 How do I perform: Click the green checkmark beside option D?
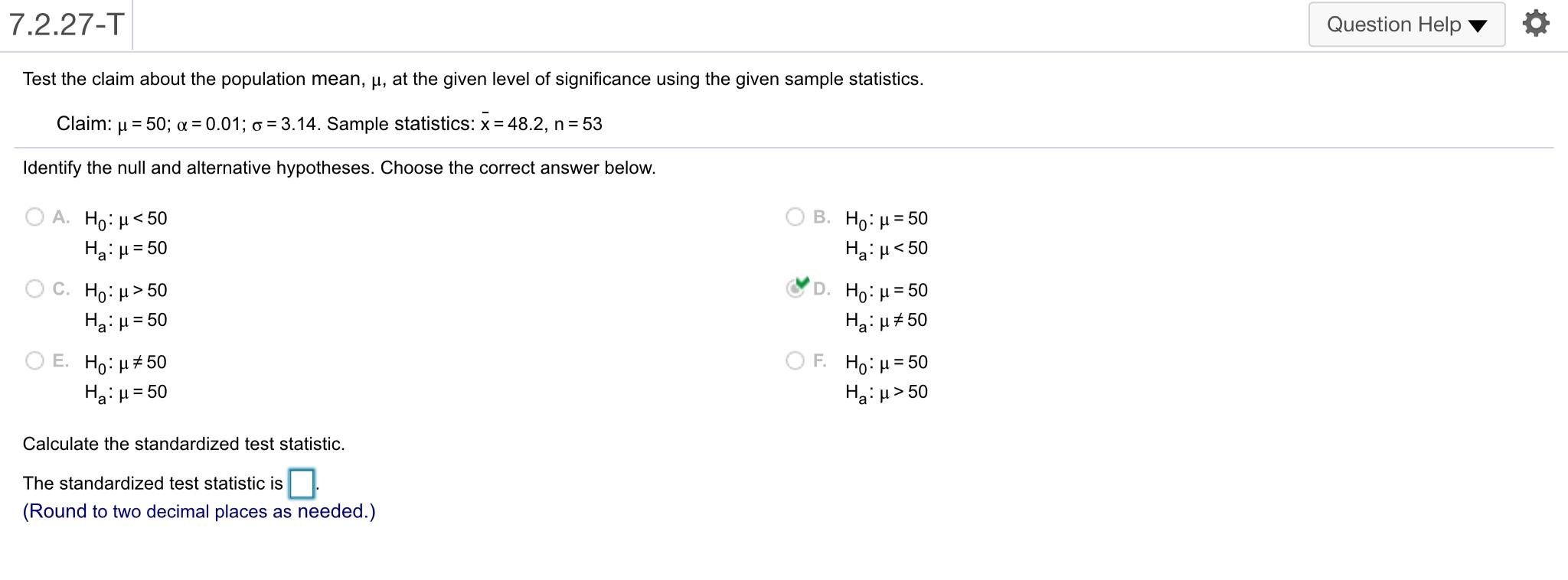click(801, 283)
